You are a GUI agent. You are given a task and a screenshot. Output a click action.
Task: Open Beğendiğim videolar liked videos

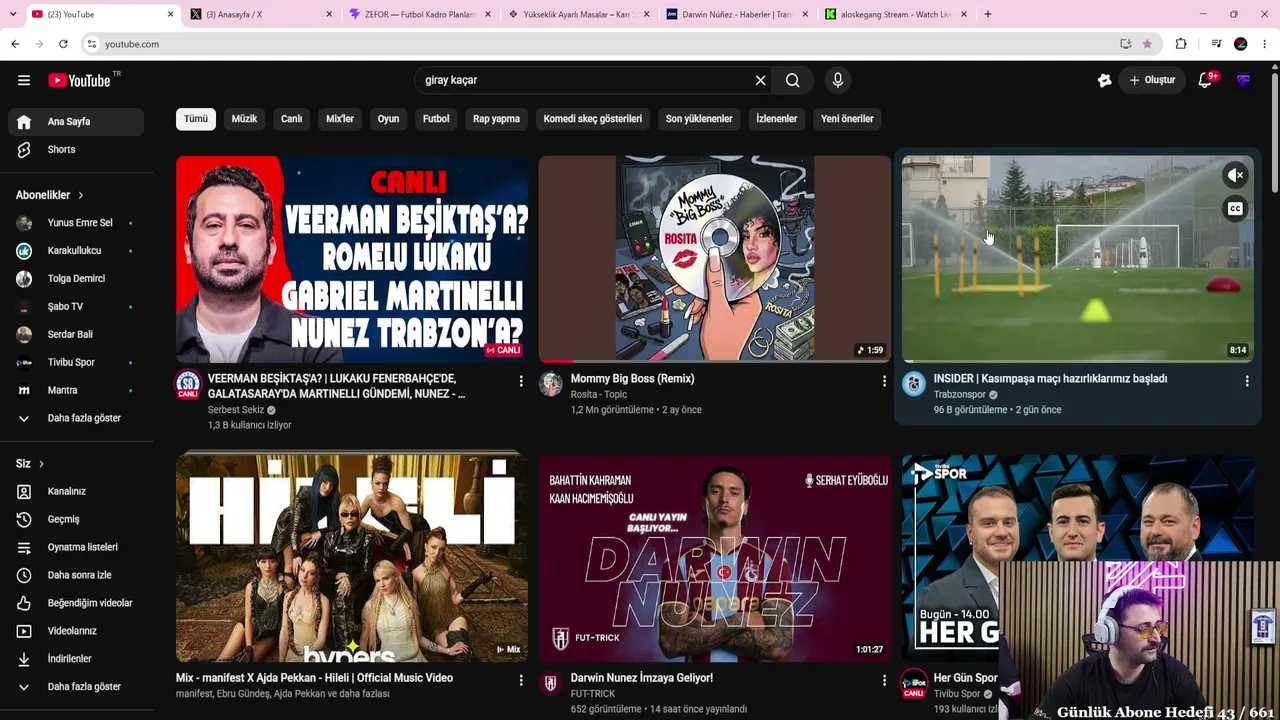tap(76, 603)
